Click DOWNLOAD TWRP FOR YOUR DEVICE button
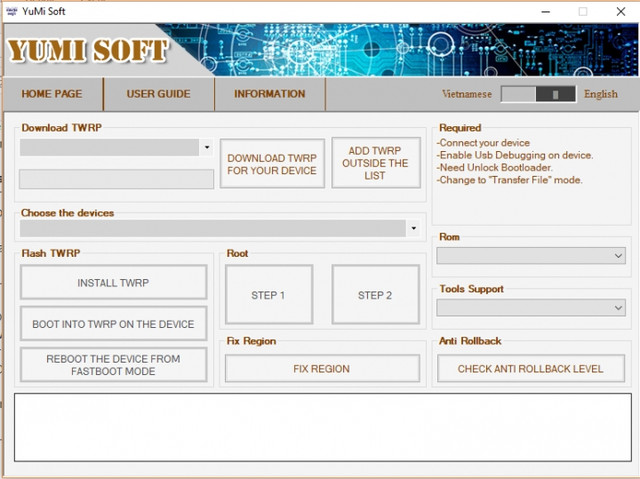 tap(272, 164)
